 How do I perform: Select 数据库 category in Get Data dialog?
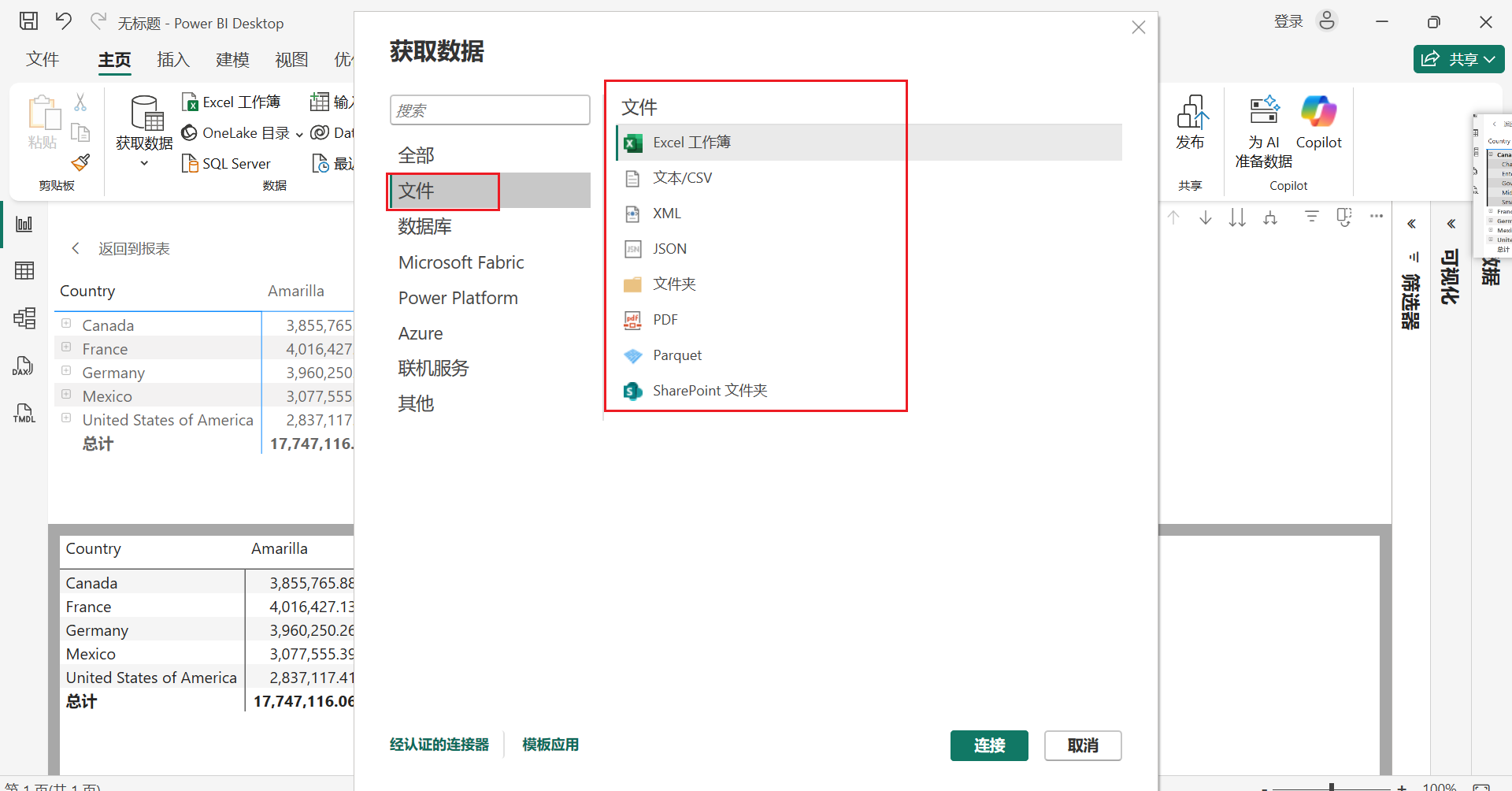pyautogui.click(x=490, y=227)
